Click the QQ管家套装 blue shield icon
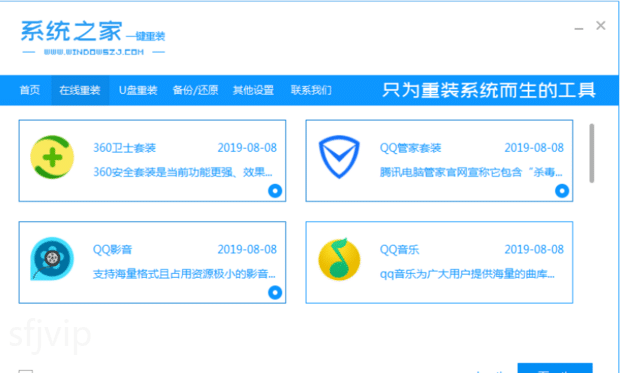This screenshot has height=373, width=620. pyautogui.click(x=339, y=157)
